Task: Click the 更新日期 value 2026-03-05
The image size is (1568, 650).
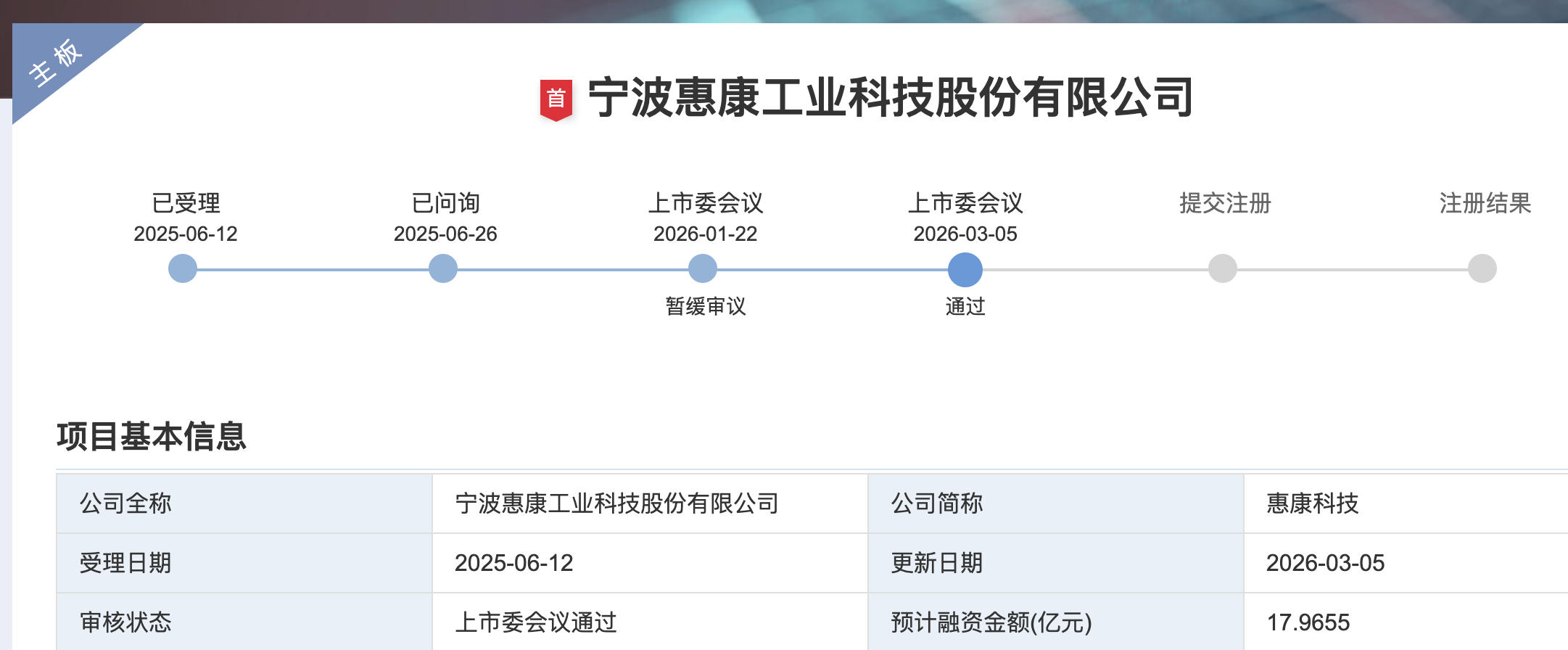Action: [x=1325, y=563]
